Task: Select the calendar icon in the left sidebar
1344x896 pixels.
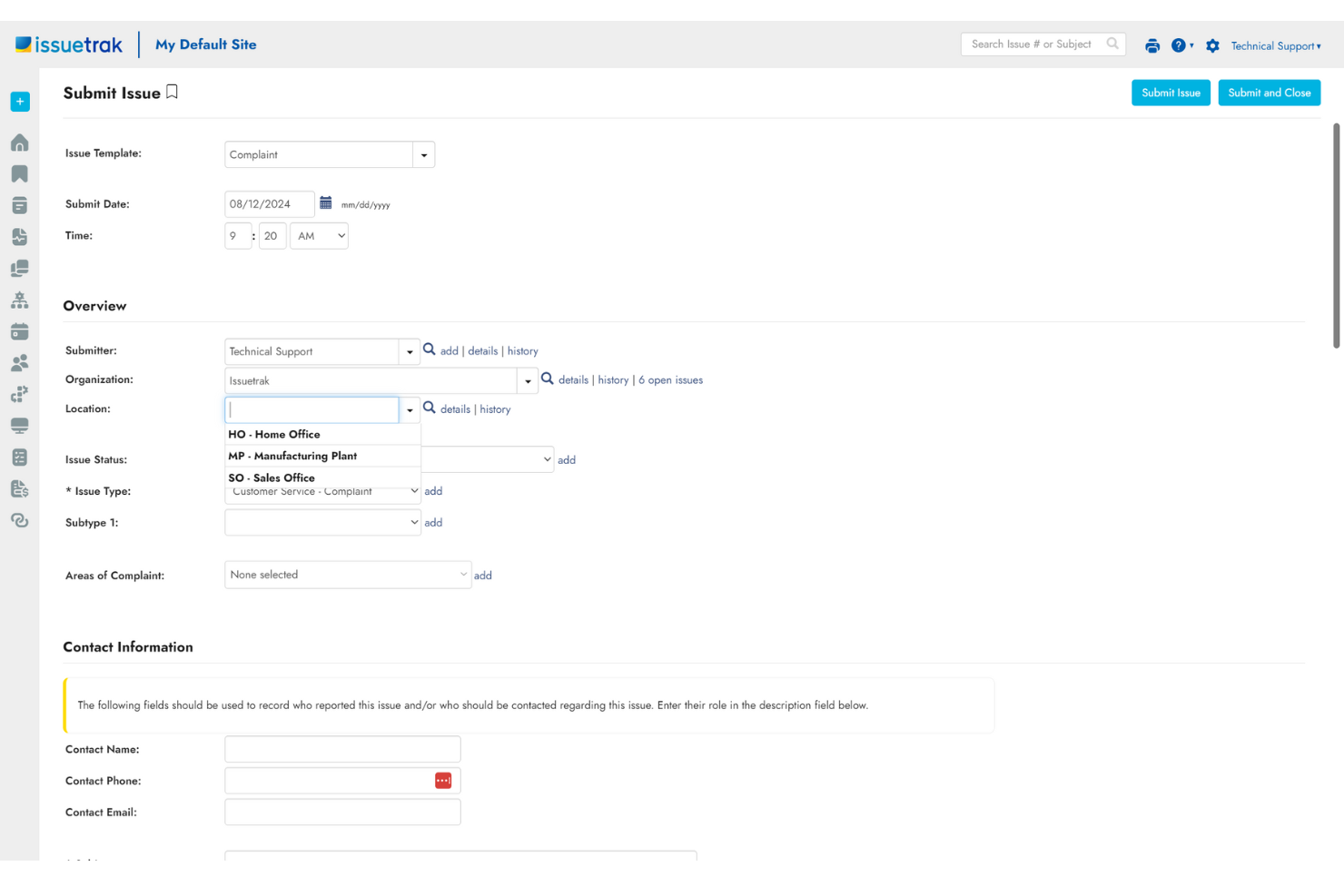Action: pos(19,331)
